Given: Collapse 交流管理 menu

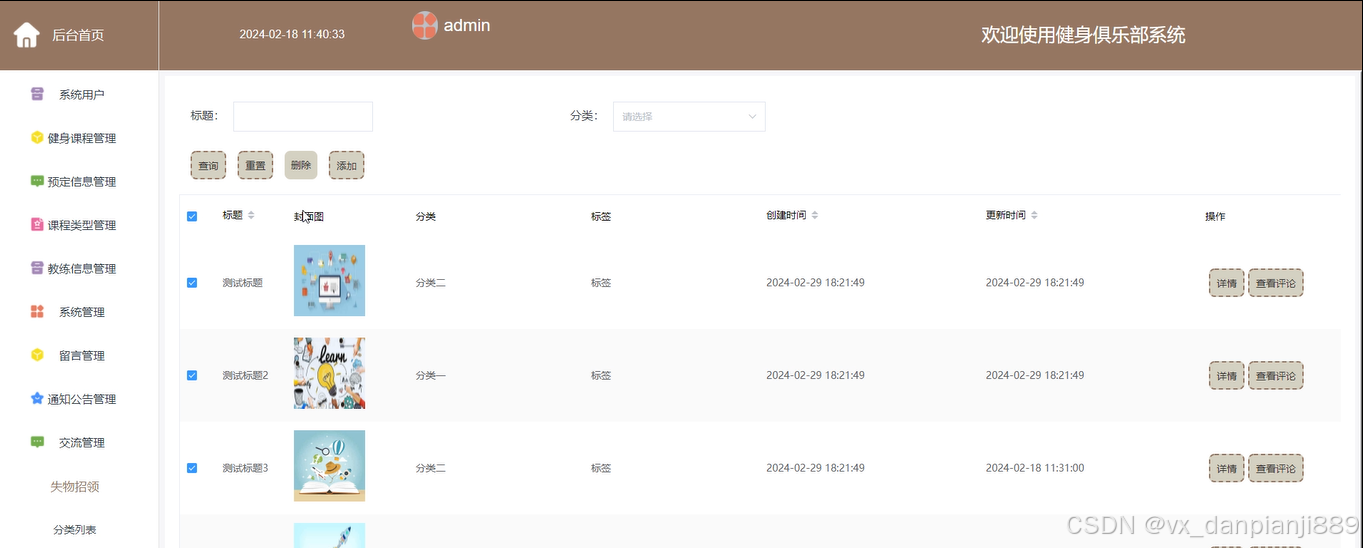Looking at the screenshot, I should click(80, 443).
